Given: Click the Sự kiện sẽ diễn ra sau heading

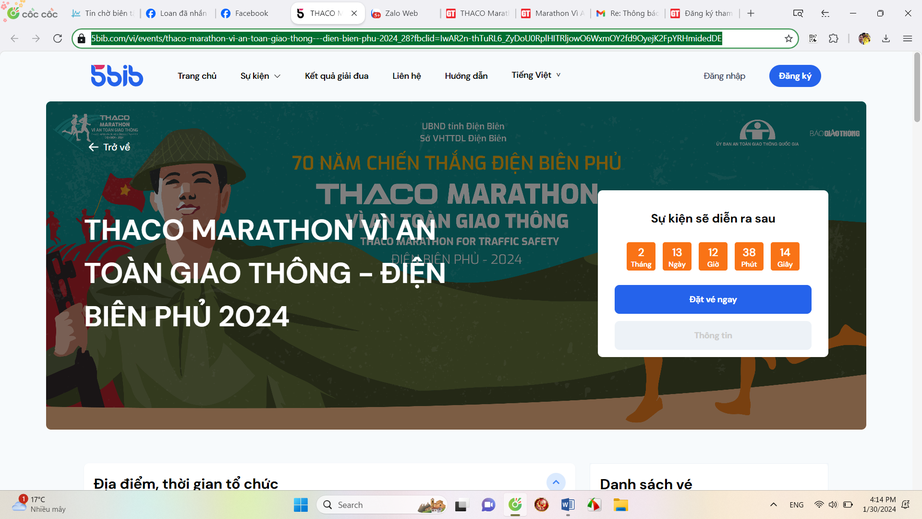Looking at the screenshot, I should 713,219.
